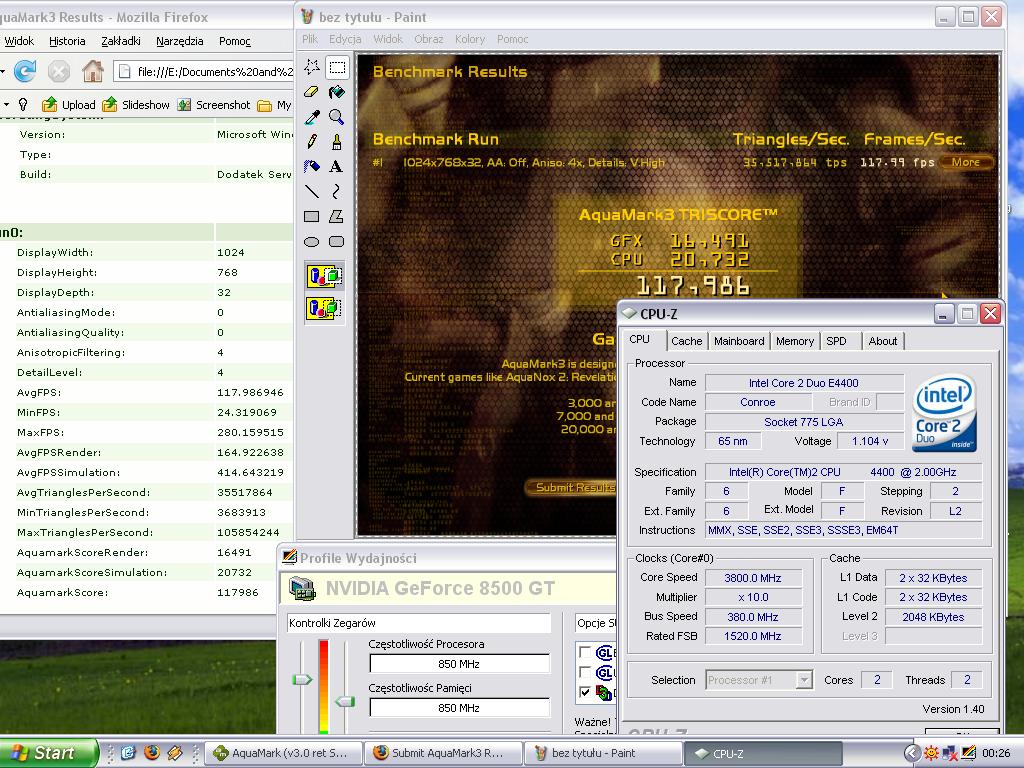Viewport: 1024px width, 768px height.
Task: Switch to the Cache tab in CPU-Z
Action: (686, 341)
